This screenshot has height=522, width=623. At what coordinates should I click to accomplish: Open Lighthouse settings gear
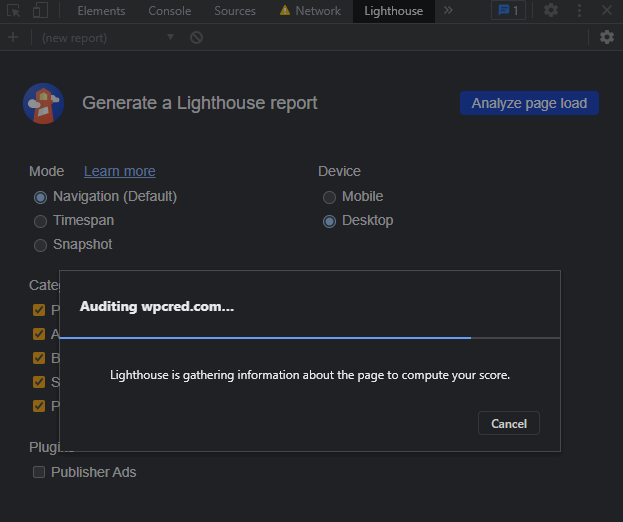click(x=607, y=37)
